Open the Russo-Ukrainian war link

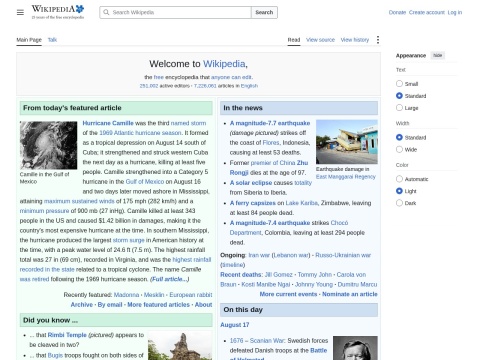tap(343, 255)
